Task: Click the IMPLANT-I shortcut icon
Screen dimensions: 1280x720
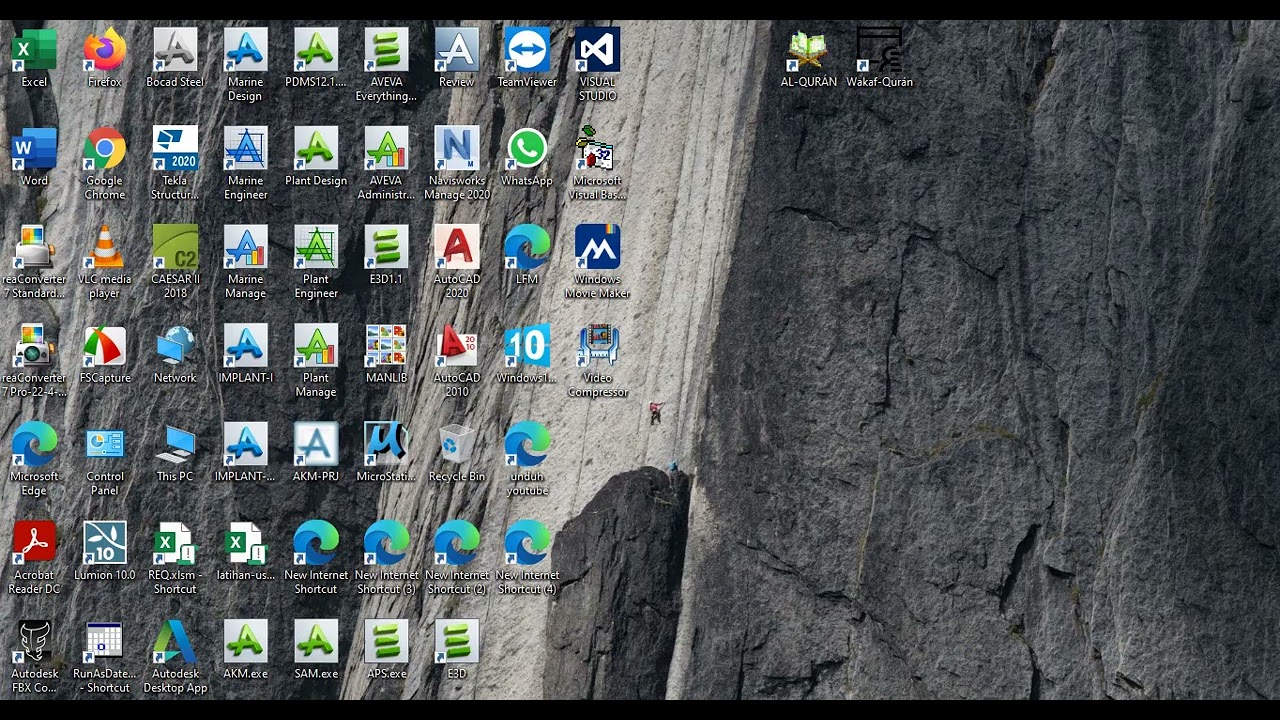Action: [x=245, y=346]
